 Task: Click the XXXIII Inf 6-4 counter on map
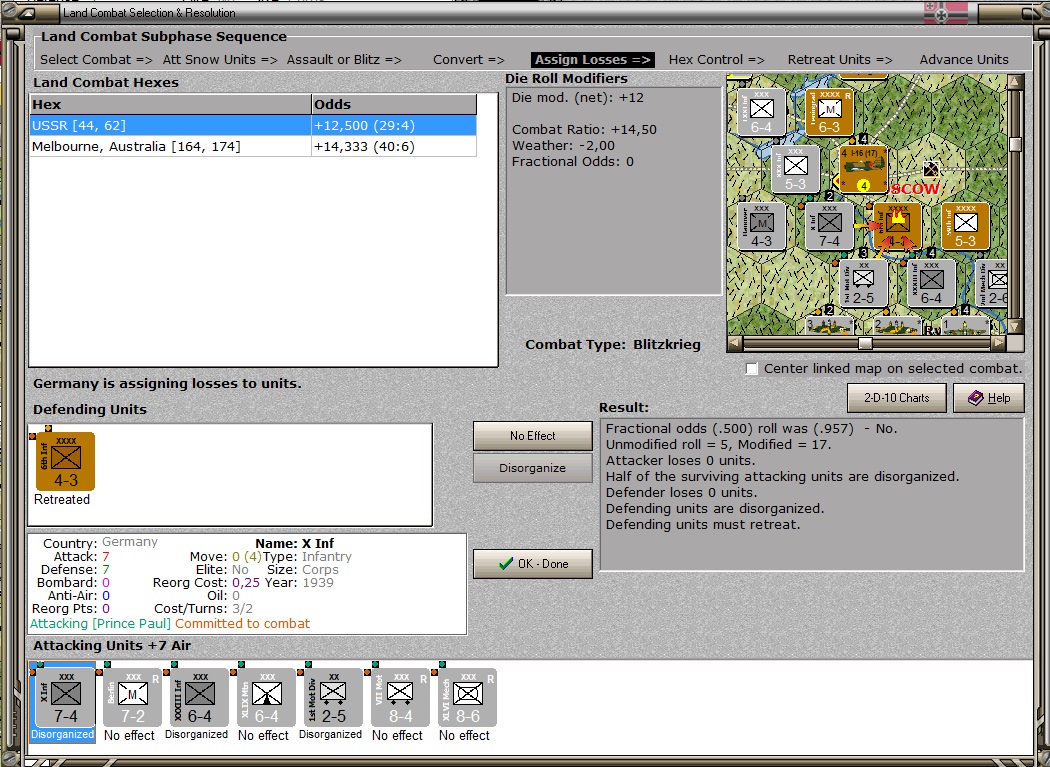coord(931,284)
